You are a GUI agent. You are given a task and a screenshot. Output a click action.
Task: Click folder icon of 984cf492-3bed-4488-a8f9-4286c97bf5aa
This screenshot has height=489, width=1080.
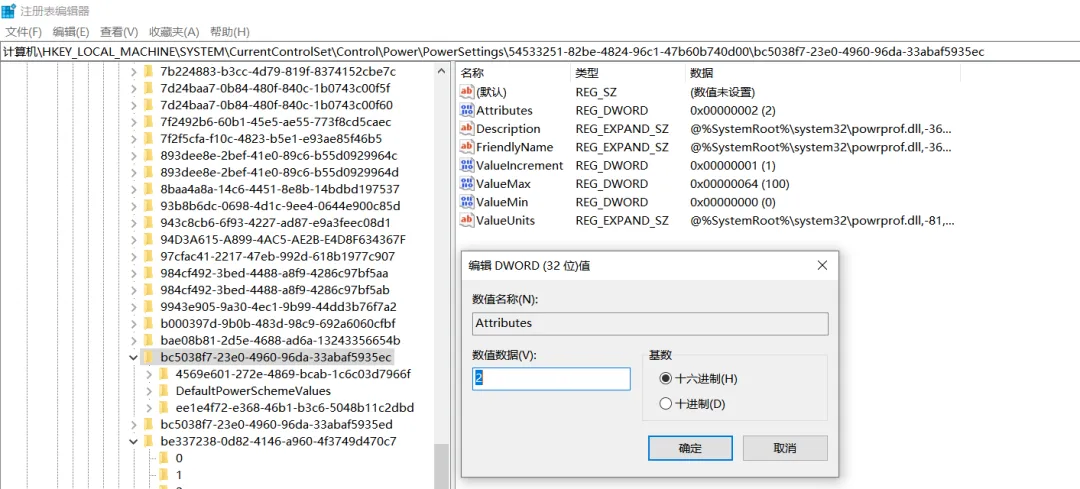[x=148, y=273]
